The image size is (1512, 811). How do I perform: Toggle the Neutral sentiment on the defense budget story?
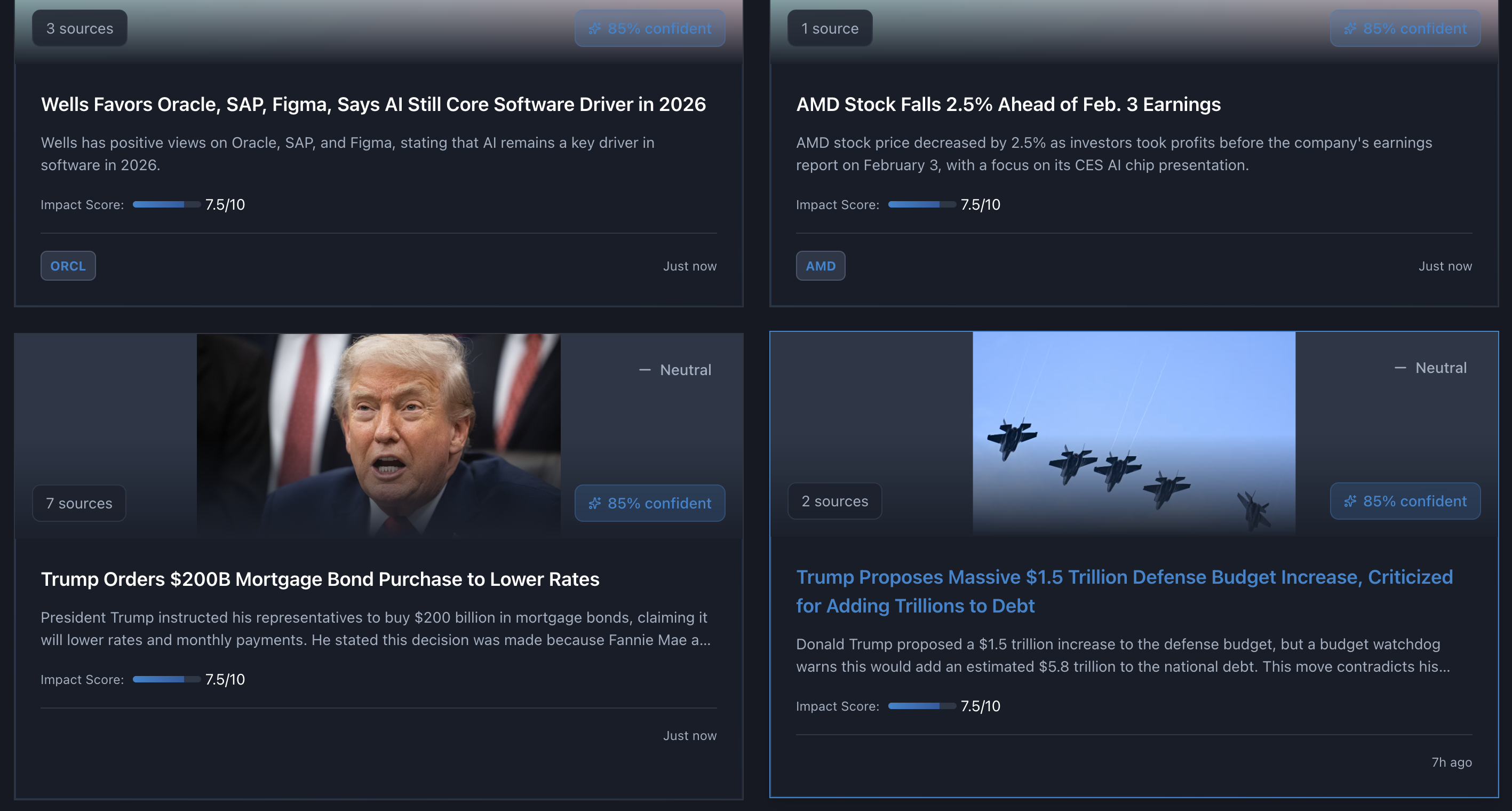click(x=1430, y=368)
